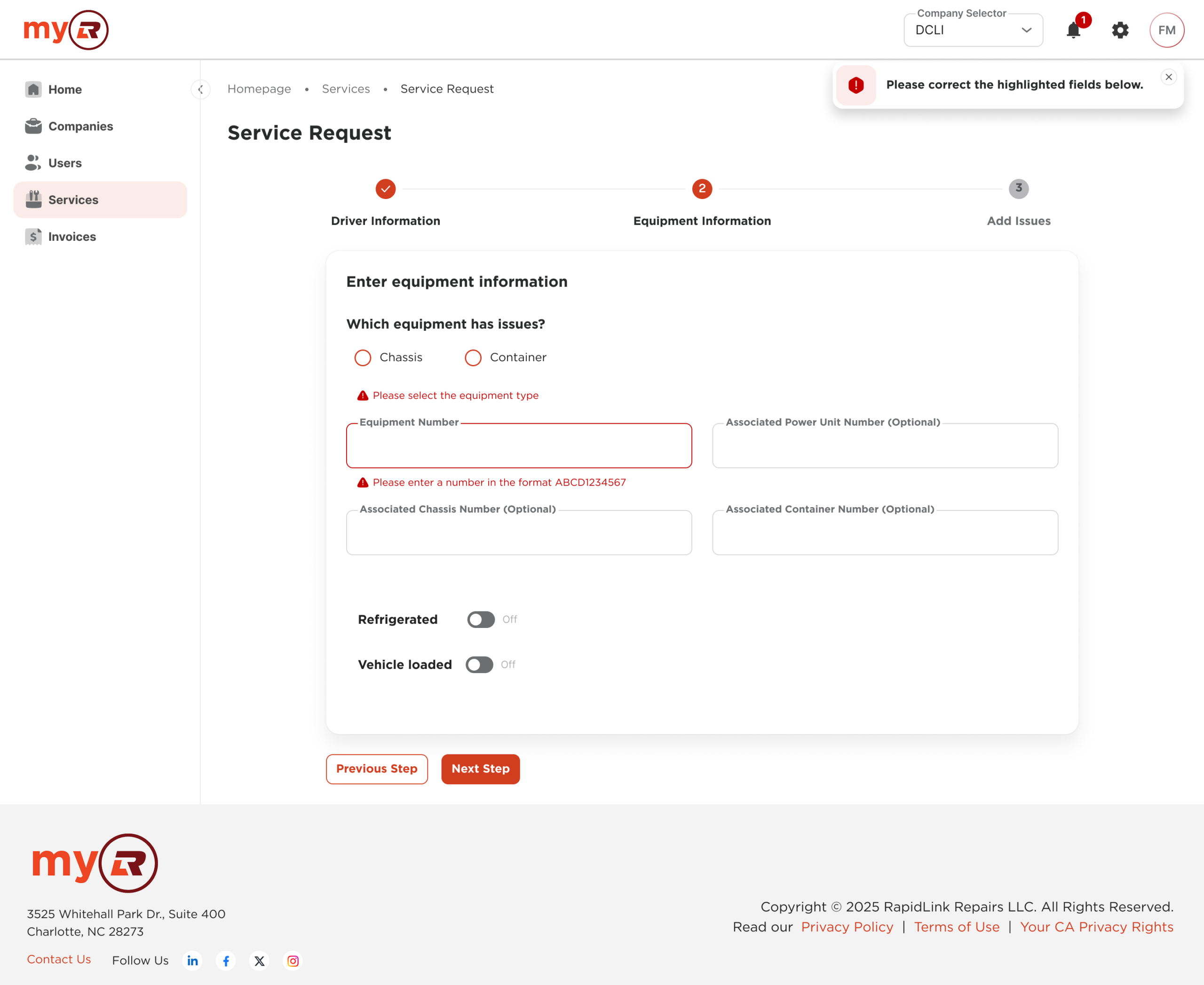Open the Instagram social icon
Viewport: 1204px width, 985px height.
point(293,961)
